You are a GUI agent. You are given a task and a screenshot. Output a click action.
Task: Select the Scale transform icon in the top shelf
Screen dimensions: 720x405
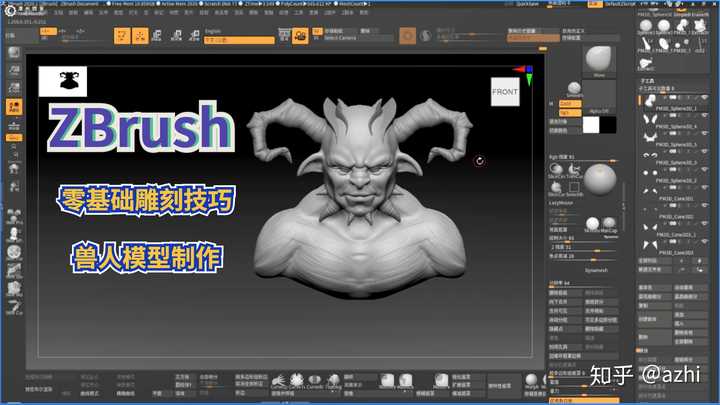pyautogui.click(x=176, y=35)
